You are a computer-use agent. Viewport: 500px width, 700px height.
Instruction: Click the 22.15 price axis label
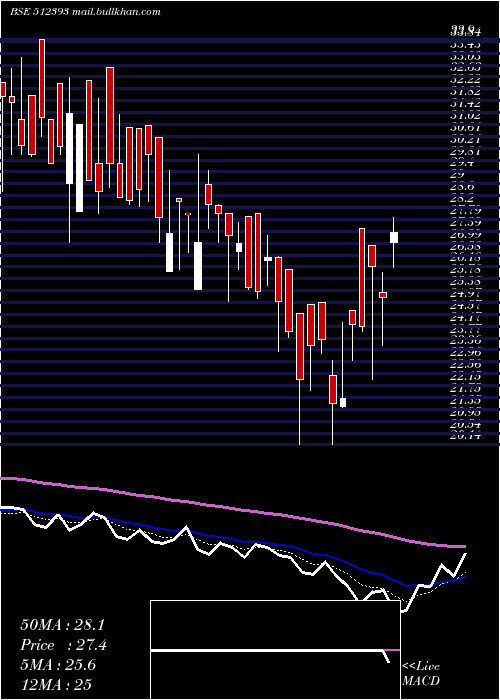click(465, 377)
